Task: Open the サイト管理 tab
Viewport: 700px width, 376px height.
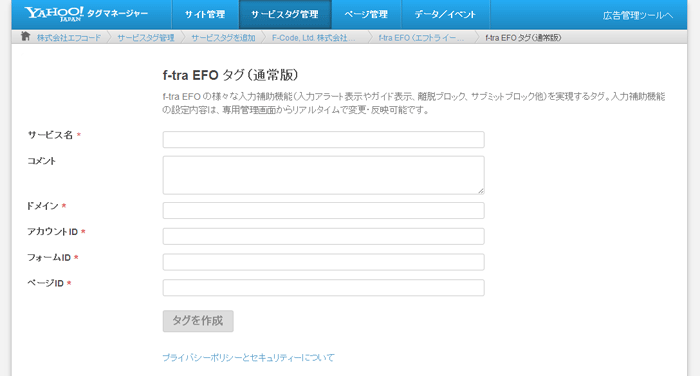Action: (205, 14)
